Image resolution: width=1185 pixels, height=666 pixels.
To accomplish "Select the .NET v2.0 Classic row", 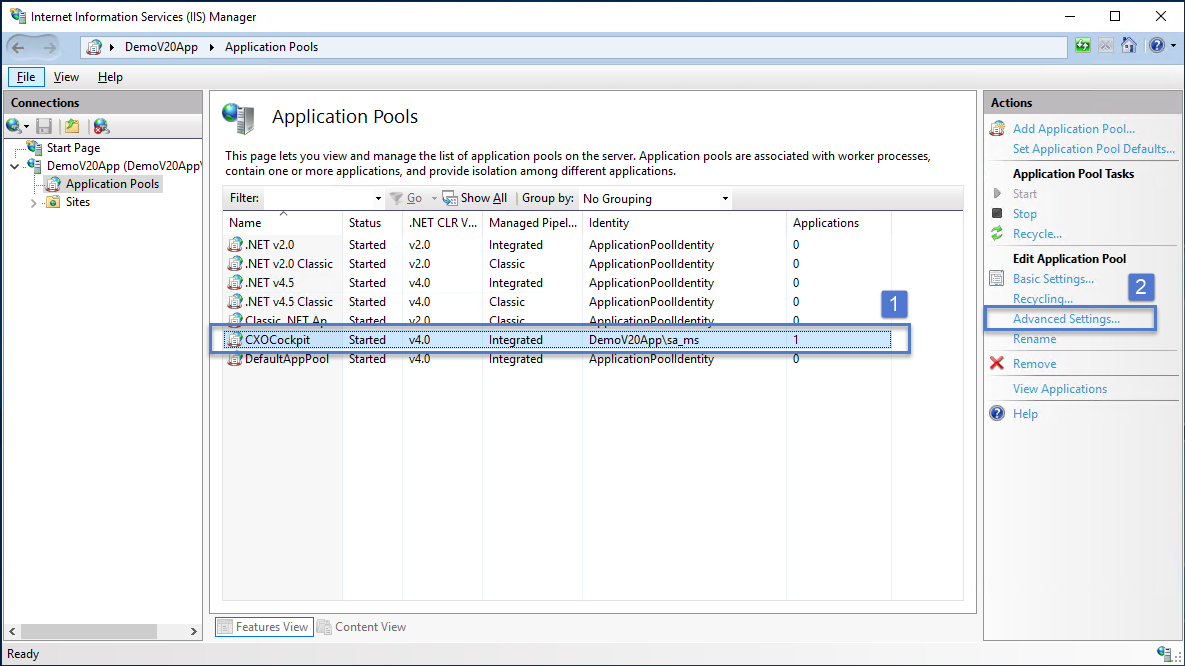I will tap(558, 264).
